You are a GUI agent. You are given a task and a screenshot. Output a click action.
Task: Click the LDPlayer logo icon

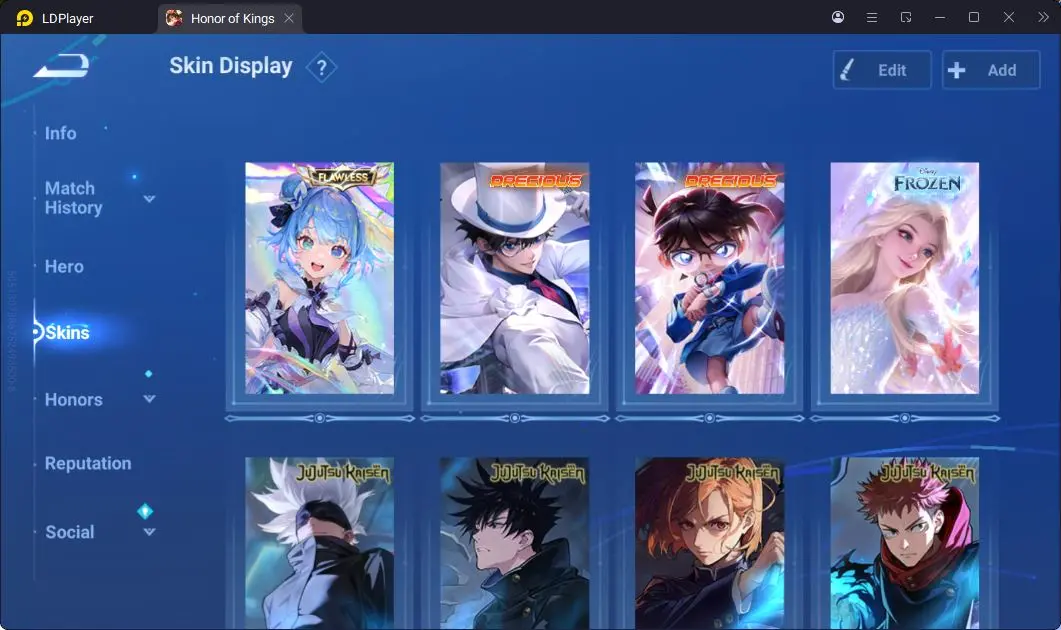24,18
